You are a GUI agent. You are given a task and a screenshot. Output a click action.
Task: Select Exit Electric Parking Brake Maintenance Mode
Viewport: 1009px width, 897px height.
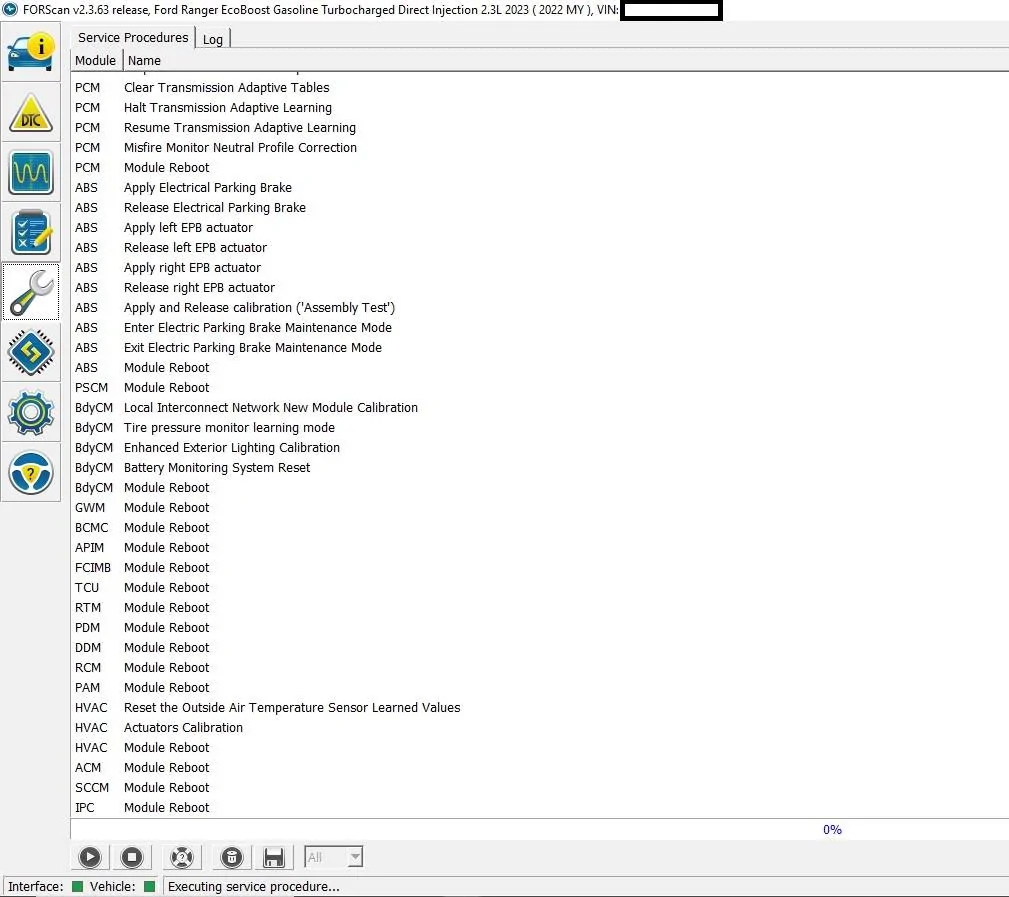539,347
